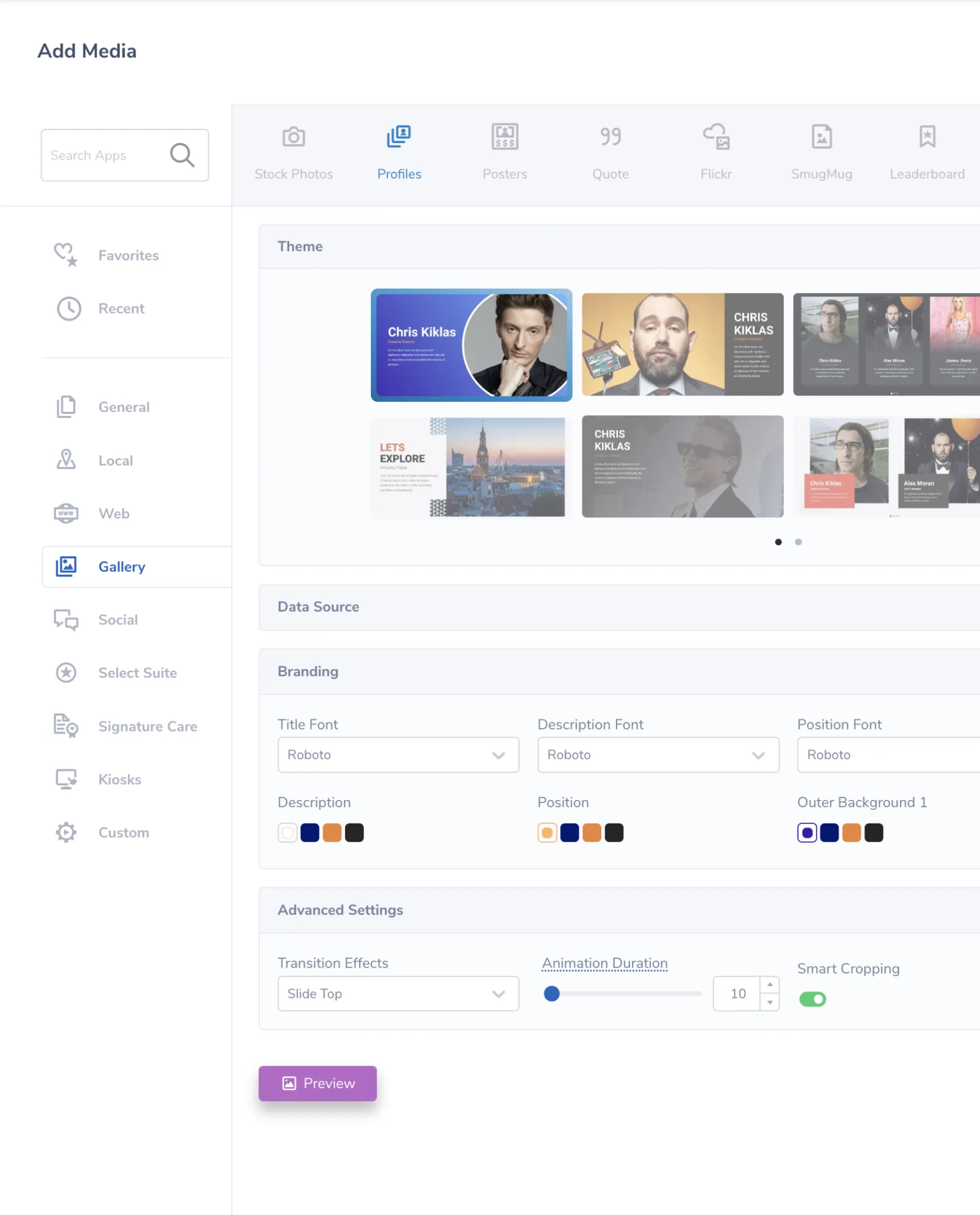Select the Profiles app icon
The height and width of the screenshot is (1215, 980).
pyautogui.click(x=399, y=137)
